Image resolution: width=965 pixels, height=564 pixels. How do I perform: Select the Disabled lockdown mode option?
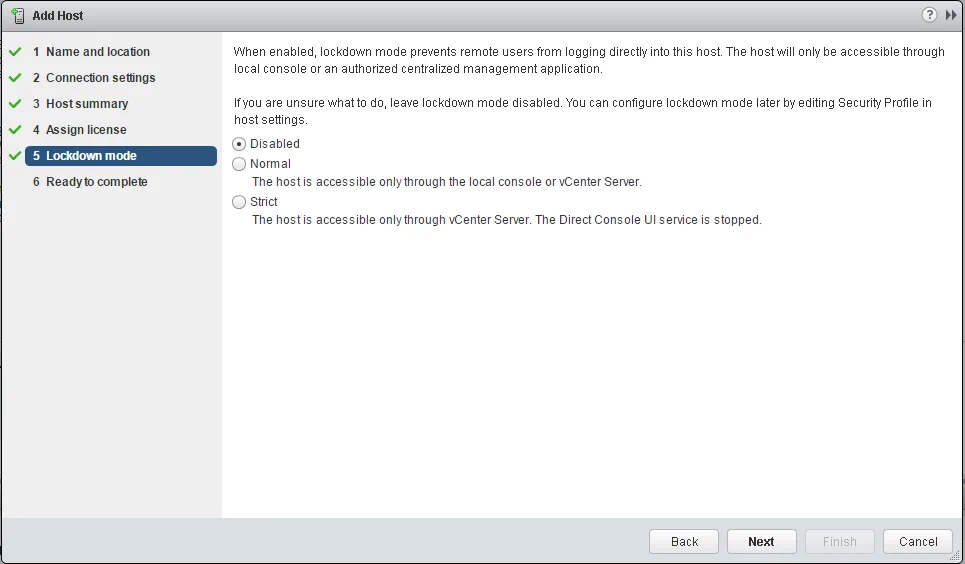coord(239,144)
